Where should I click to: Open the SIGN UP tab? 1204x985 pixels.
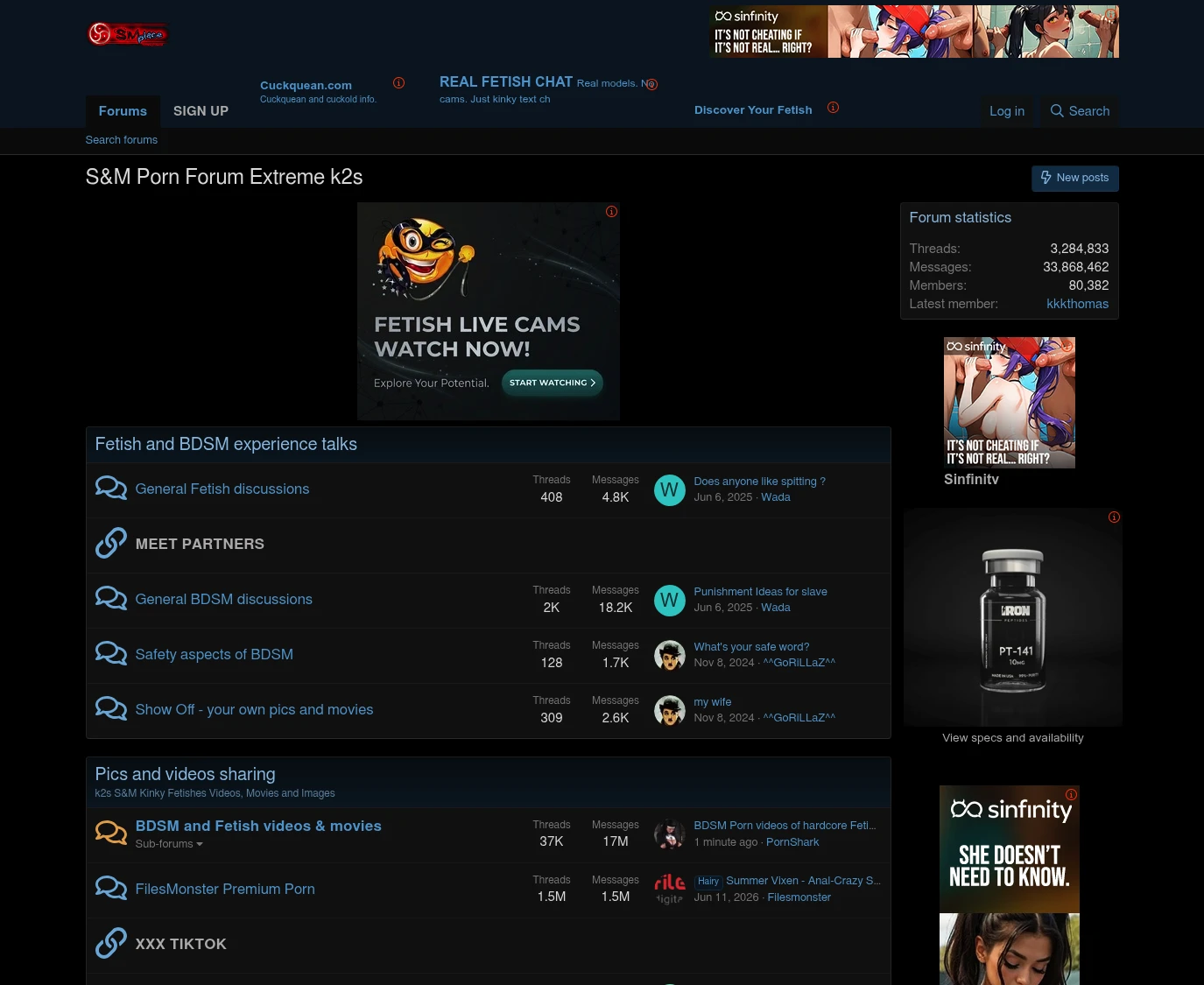pos(201,111)
